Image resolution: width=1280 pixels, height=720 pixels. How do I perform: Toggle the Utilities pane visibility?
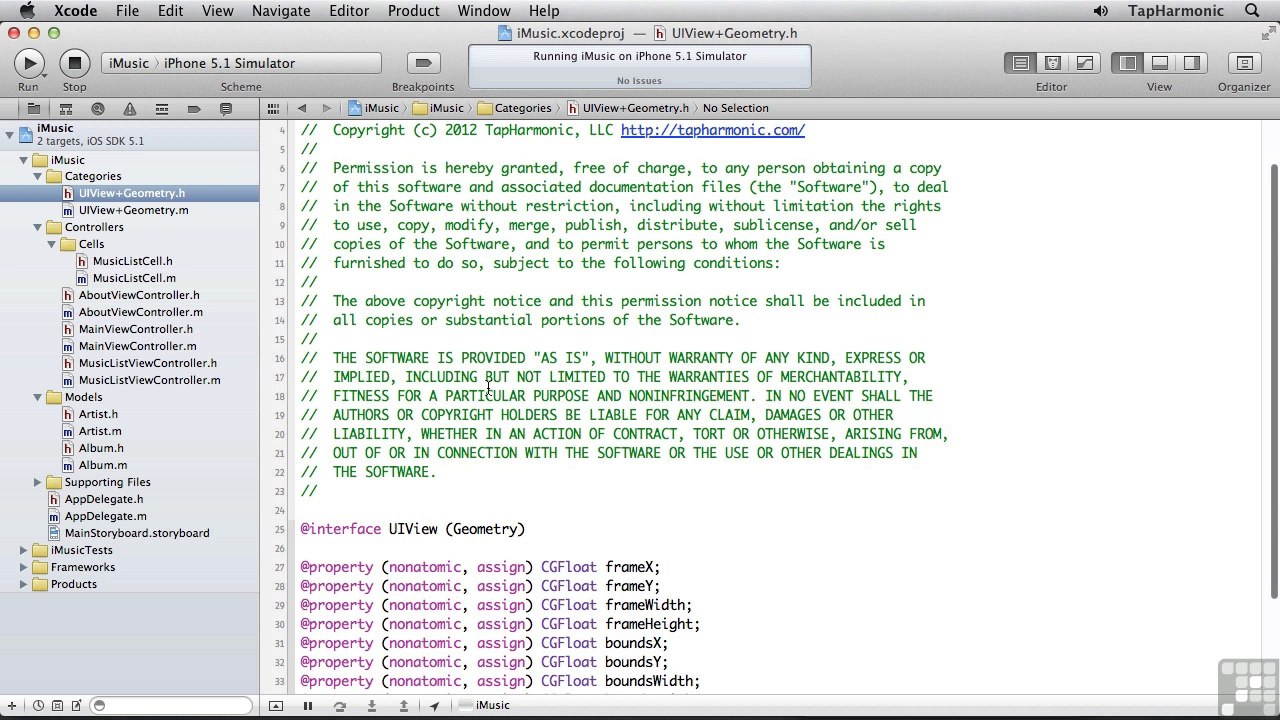tap(1192, 63)
